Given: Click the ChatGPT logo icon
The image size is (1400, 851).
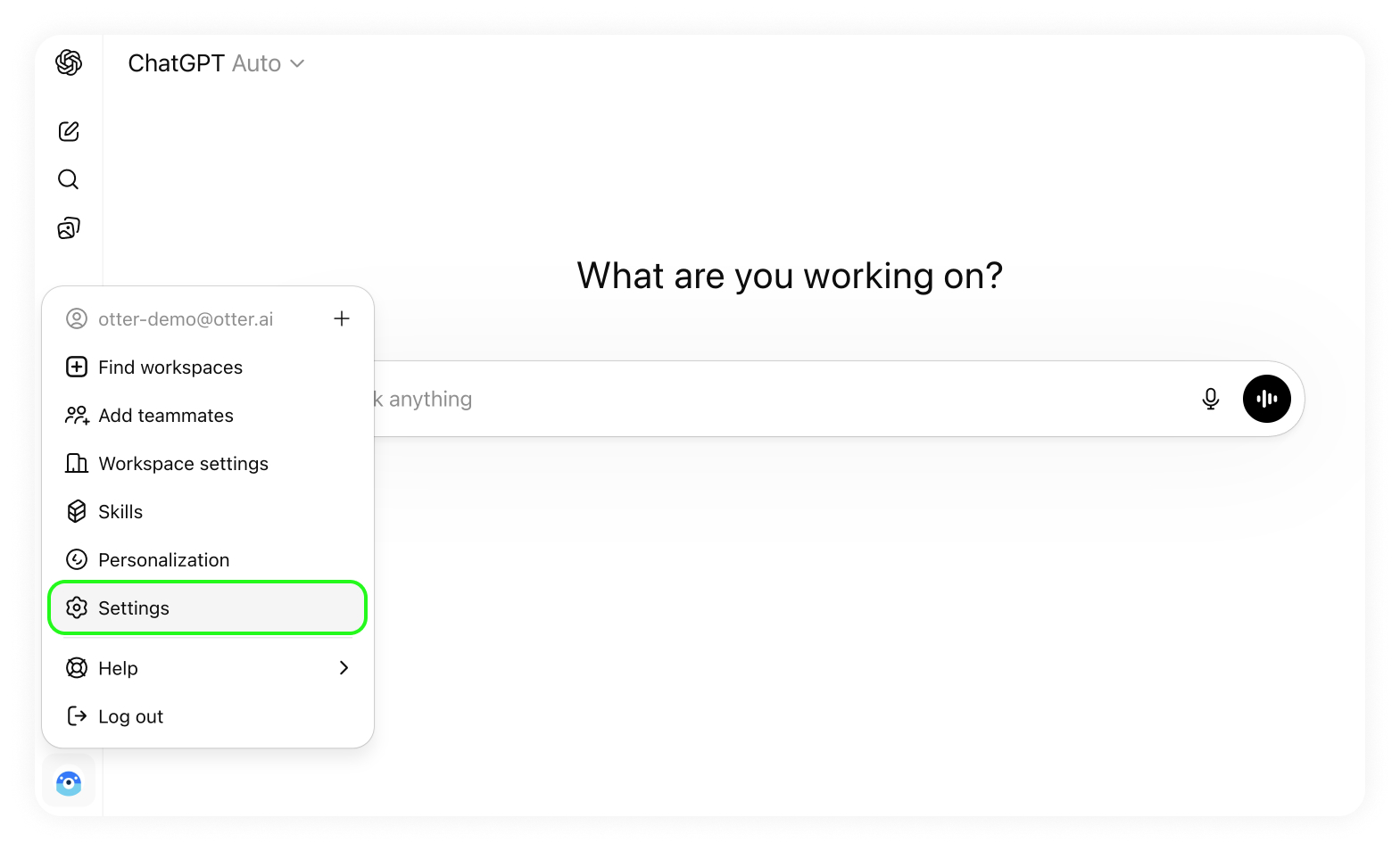Looking at the screenshot, I should pyautogui.click(x=69, y=62).
